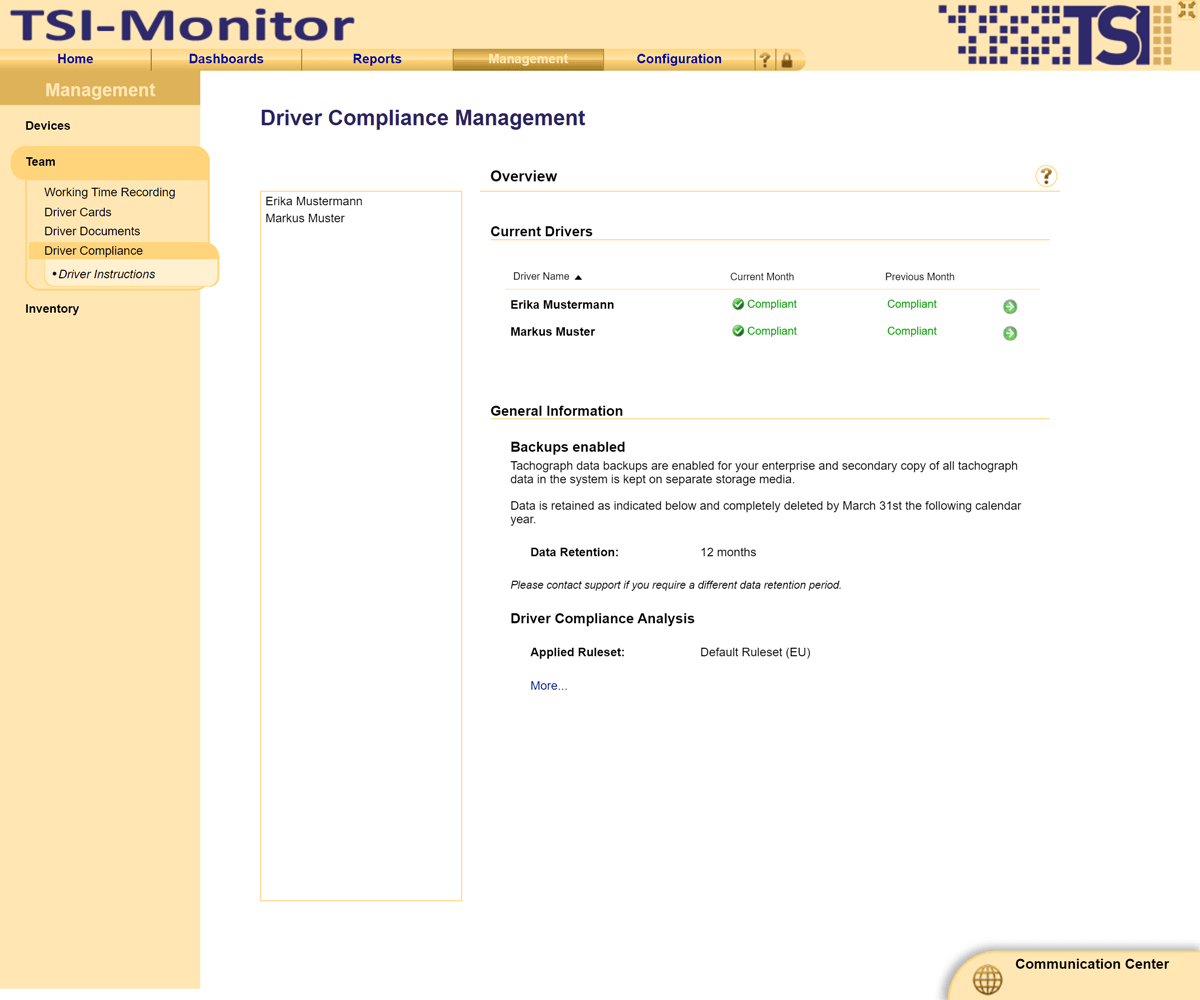Collapse the Team section in sidebar
1200x1000 pixels.
(x=41, y=162)
